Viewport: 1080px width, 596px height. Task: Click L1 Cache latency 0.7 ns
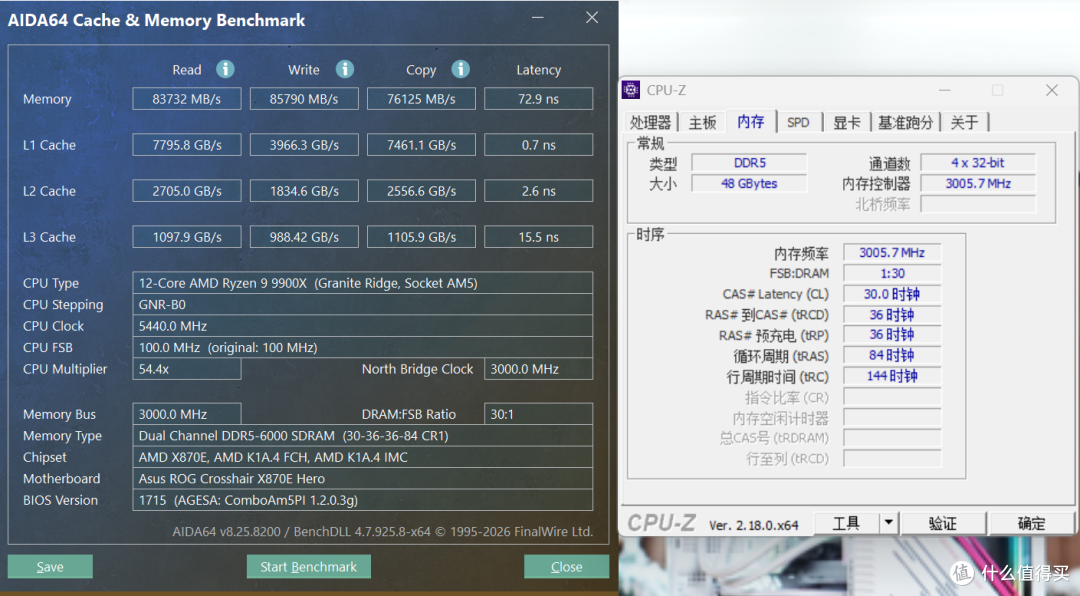(x=539, y=145)
